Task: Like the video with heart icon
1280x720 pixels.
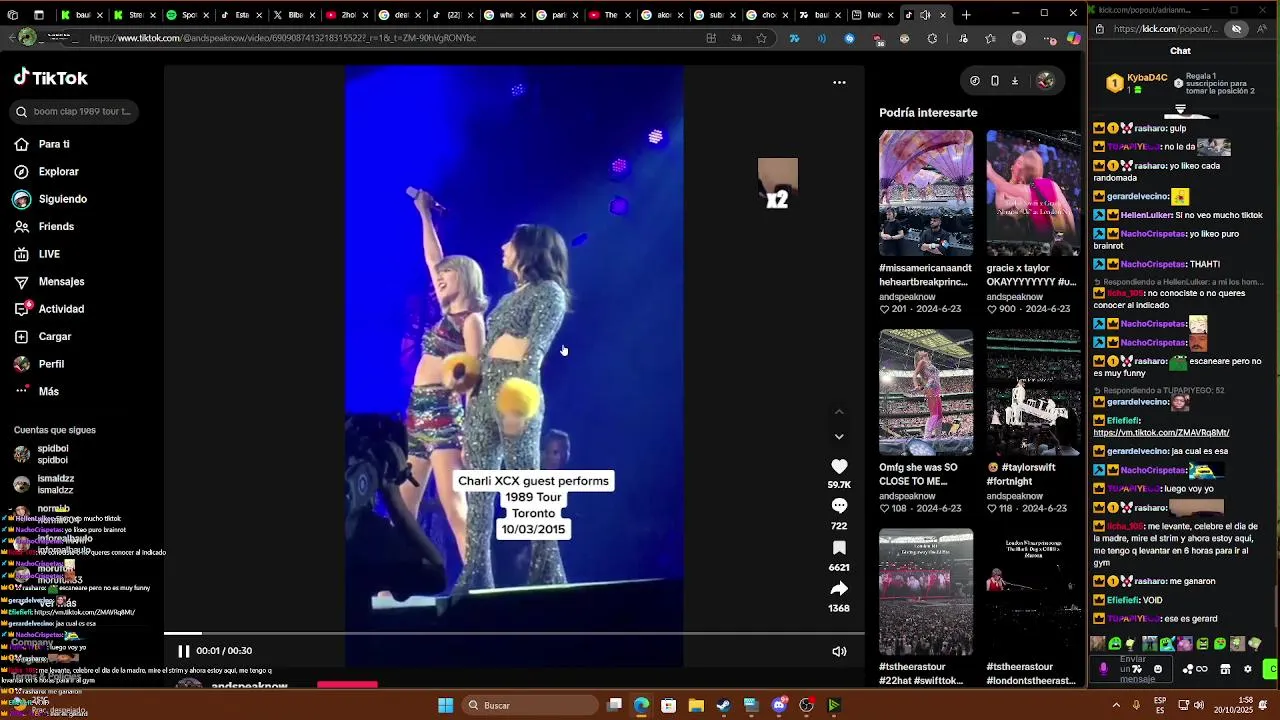Action: tap(839, 466)
